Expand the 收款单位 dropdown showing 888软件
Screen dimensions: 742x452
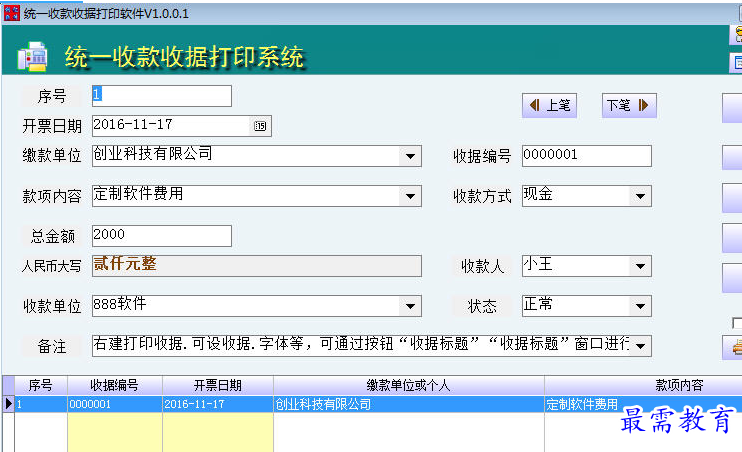point(410,306)
